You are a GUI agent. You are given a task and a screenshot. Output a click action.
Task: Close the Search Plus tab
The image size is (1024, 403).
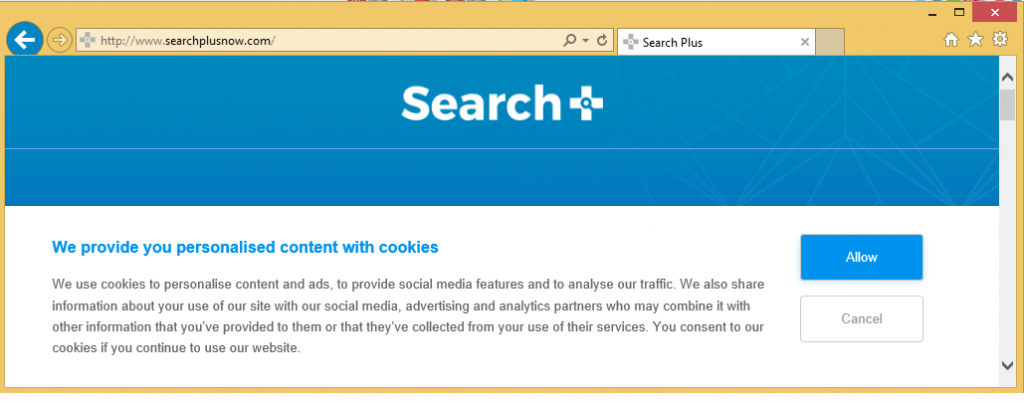(805, 42)
